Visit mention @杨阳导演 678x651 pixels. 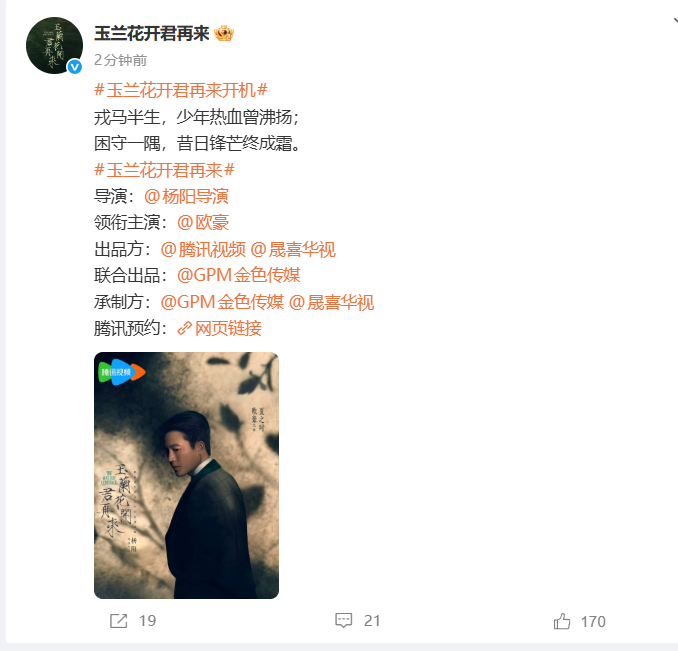coord(186,196)
